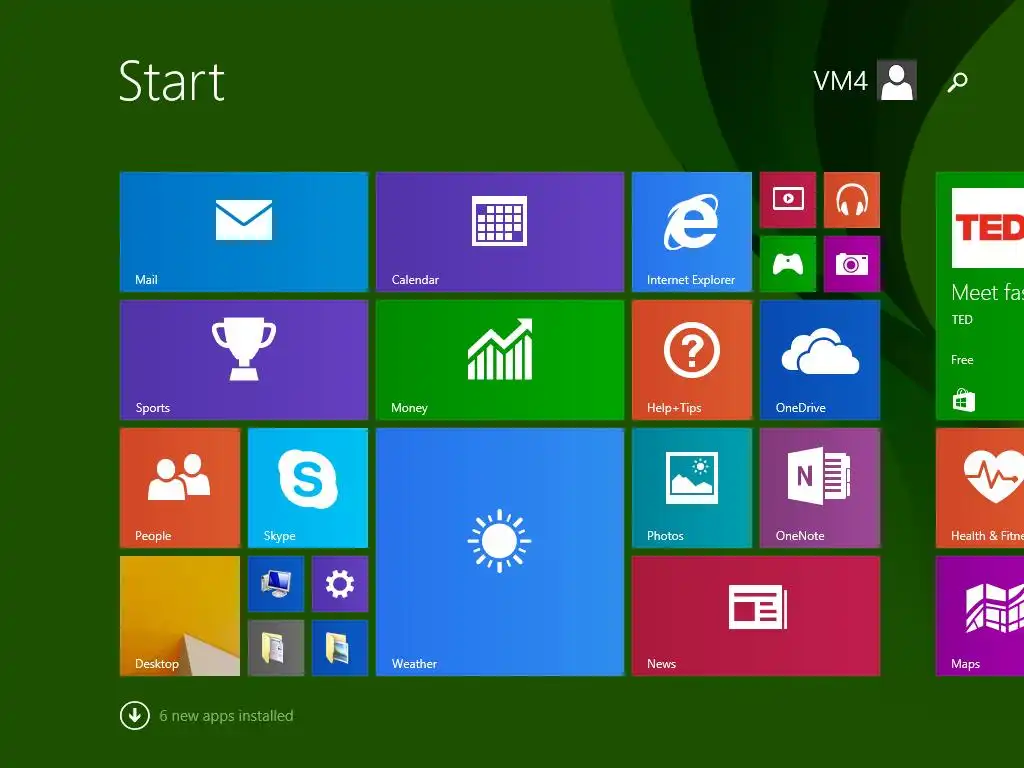This screenshot has height=768, width=1024.
Task: Open the People tile
Action: click(x=180, y=488)
